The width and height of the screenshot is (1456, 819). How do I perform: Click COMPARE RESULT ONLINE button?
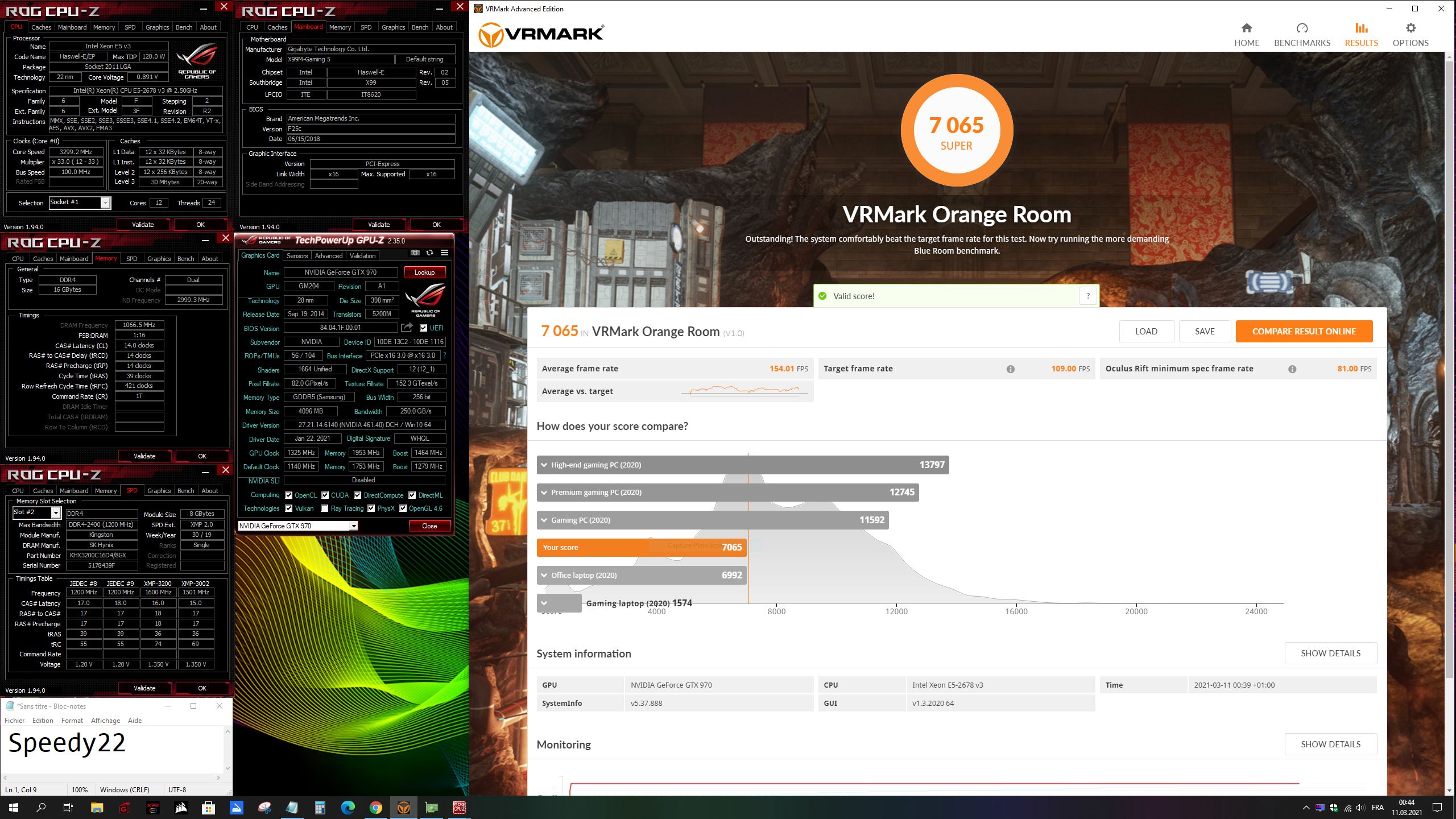pos(1304,332)
